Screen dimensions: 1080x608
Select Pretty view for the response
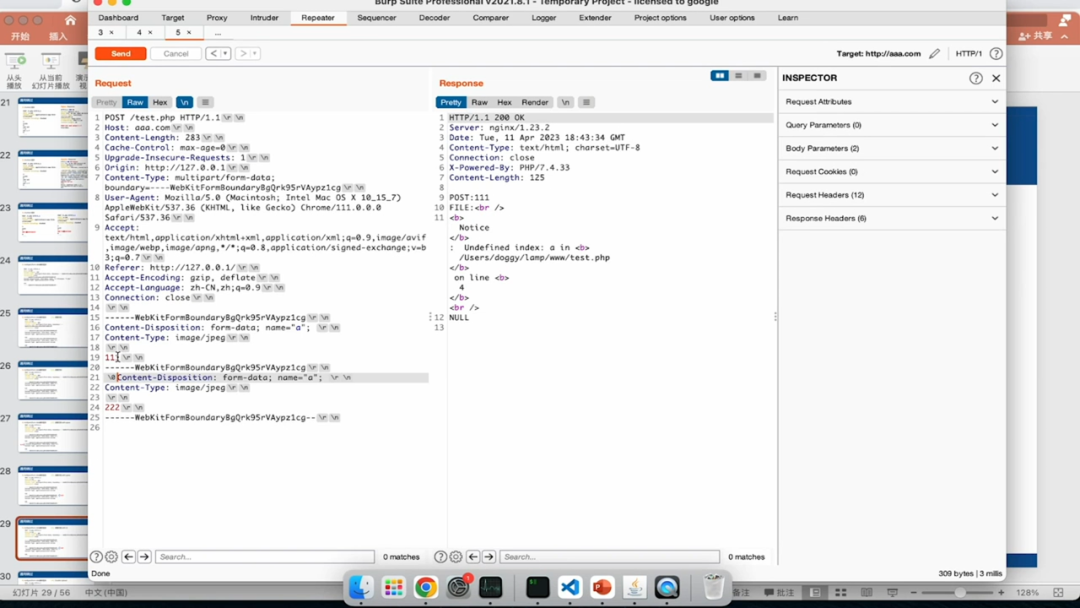450,102
